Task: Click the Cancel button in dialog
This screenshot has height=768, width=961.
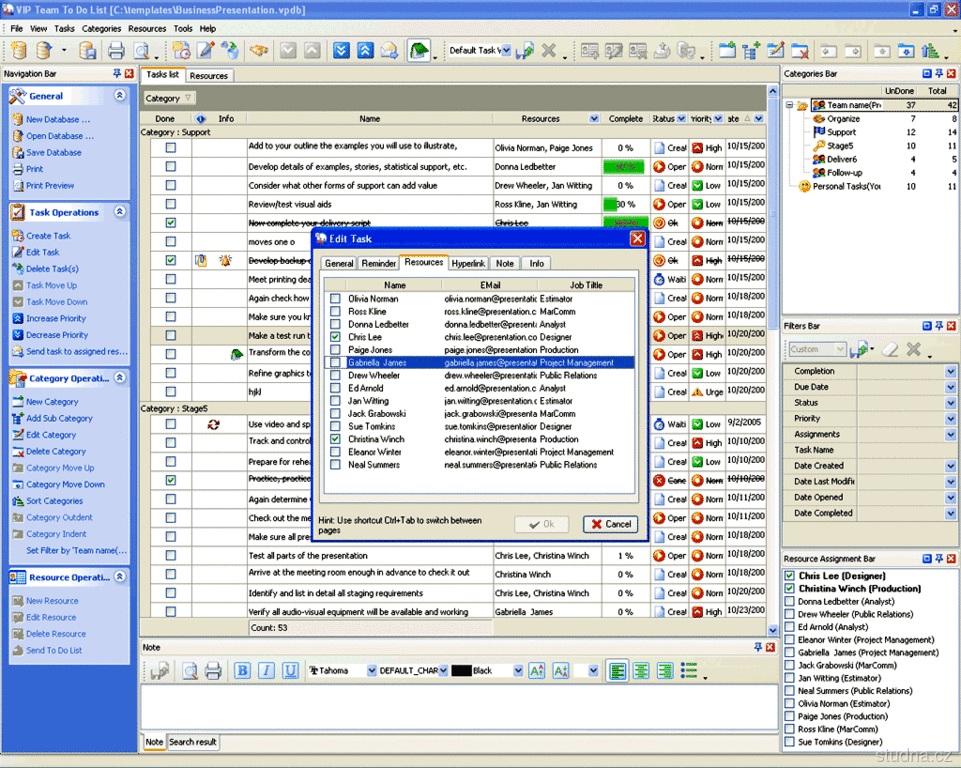Action: pyautogui.click(x=610, y=524)
